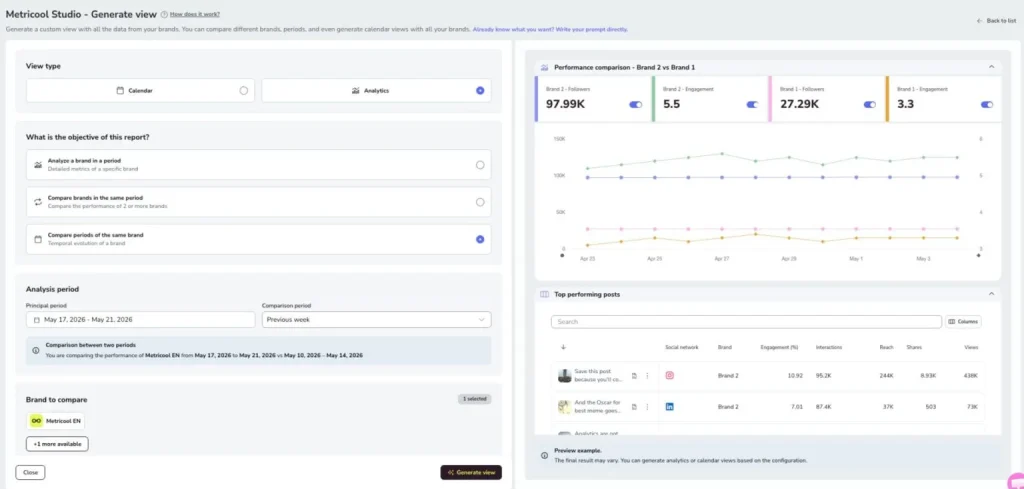The width and height of the screenshot is (1024, 489).
Task: Click the 97.99K followers value
Action: point(566,104)
